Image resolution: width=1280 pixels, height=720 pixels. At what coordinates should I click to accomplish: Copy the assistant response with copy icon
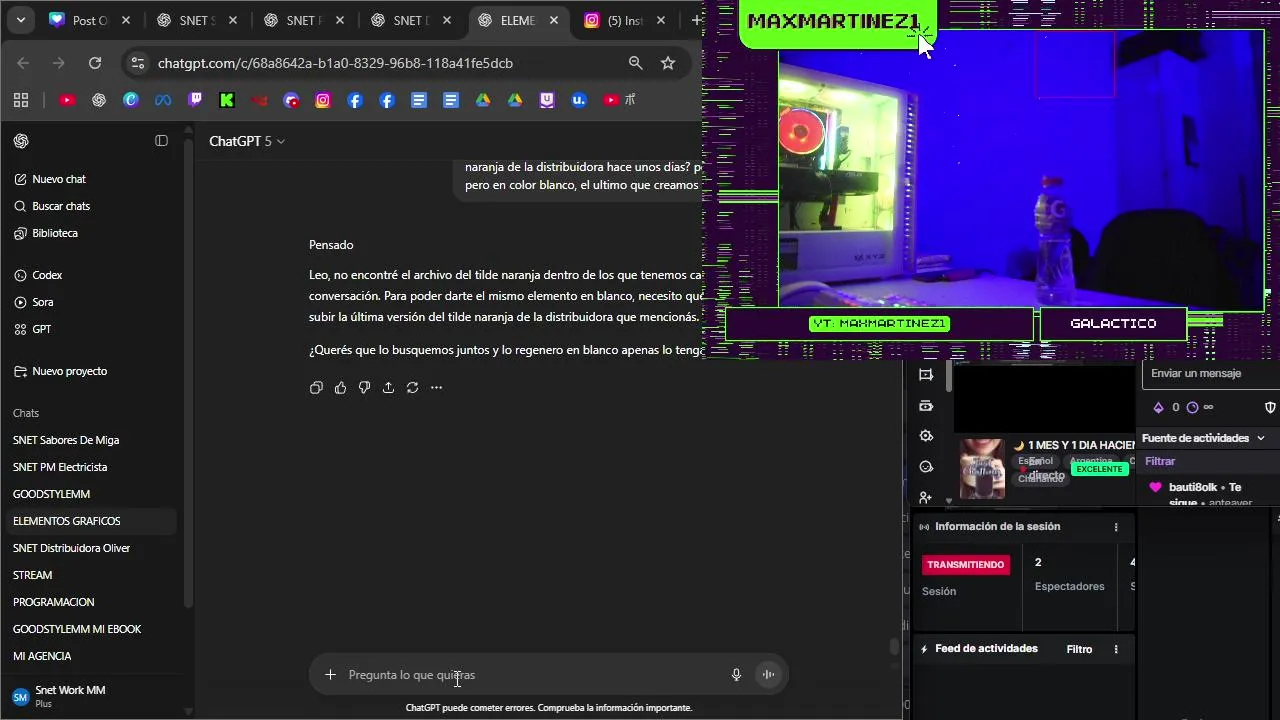(316, 387)
